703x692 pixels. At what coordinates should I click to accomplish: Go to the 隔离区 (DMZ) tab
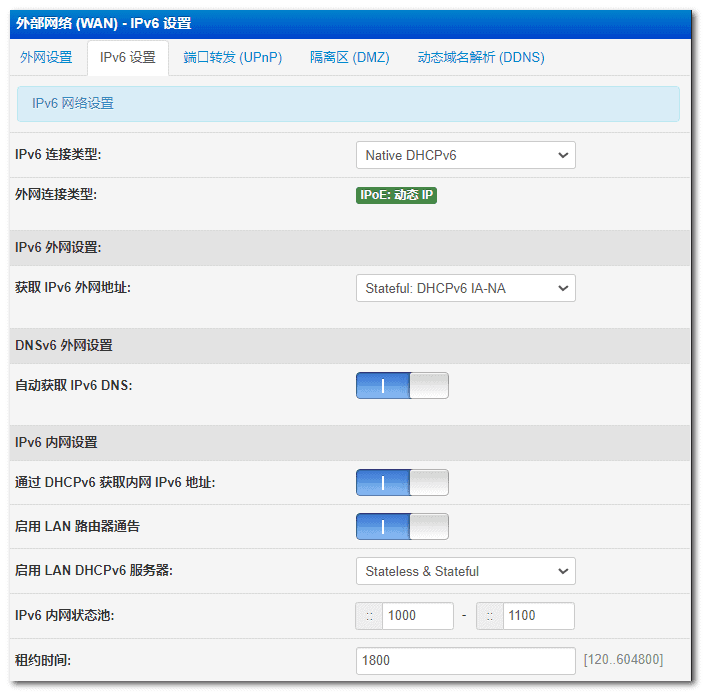[350, 57]
